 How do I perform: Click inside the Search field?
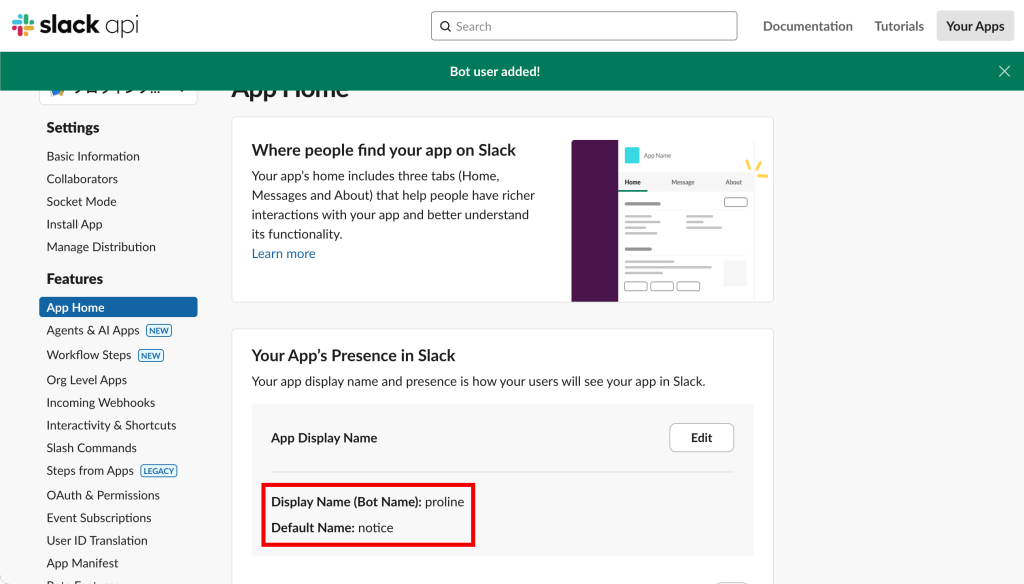coord(590,27)
